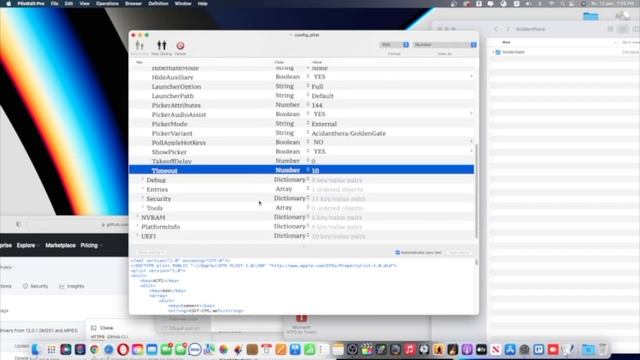
Task: Change class stepper for PickerMode String
Action: point(308,123)
